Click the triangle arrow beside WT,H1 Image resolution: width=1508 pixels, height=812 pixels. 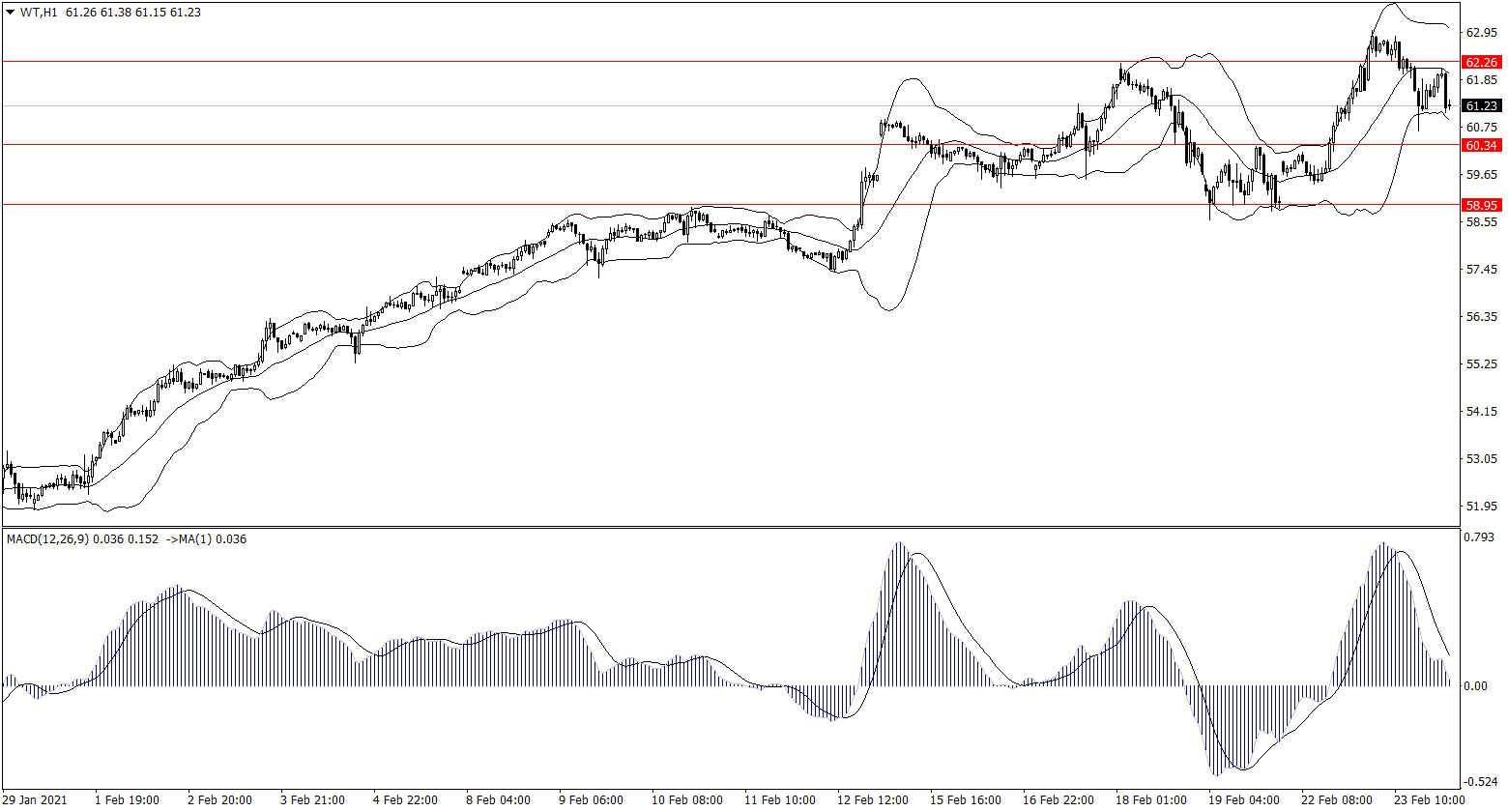[11, 13]
